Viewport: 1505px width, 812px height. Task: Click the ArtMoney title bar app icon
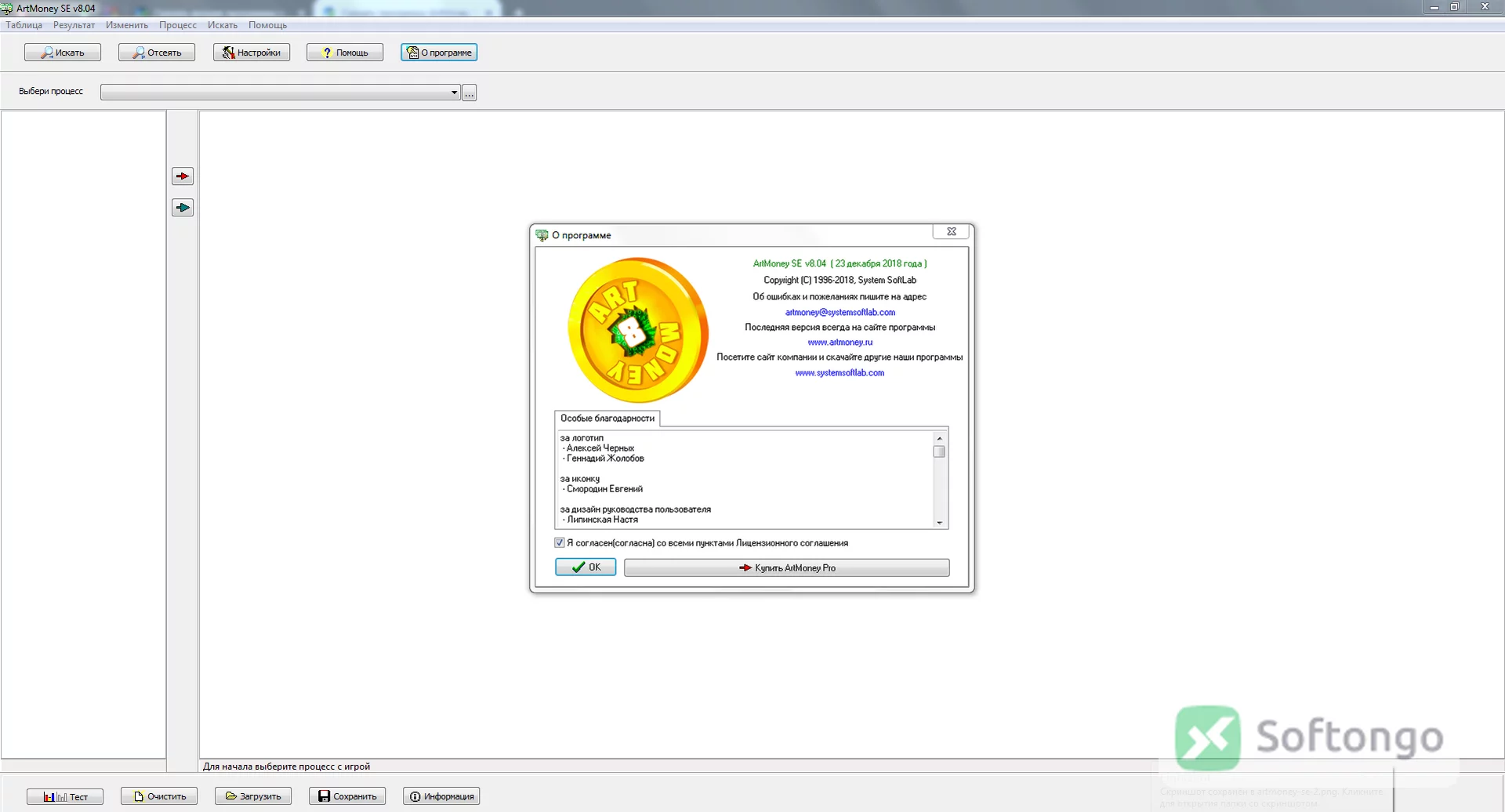point(7,9)
